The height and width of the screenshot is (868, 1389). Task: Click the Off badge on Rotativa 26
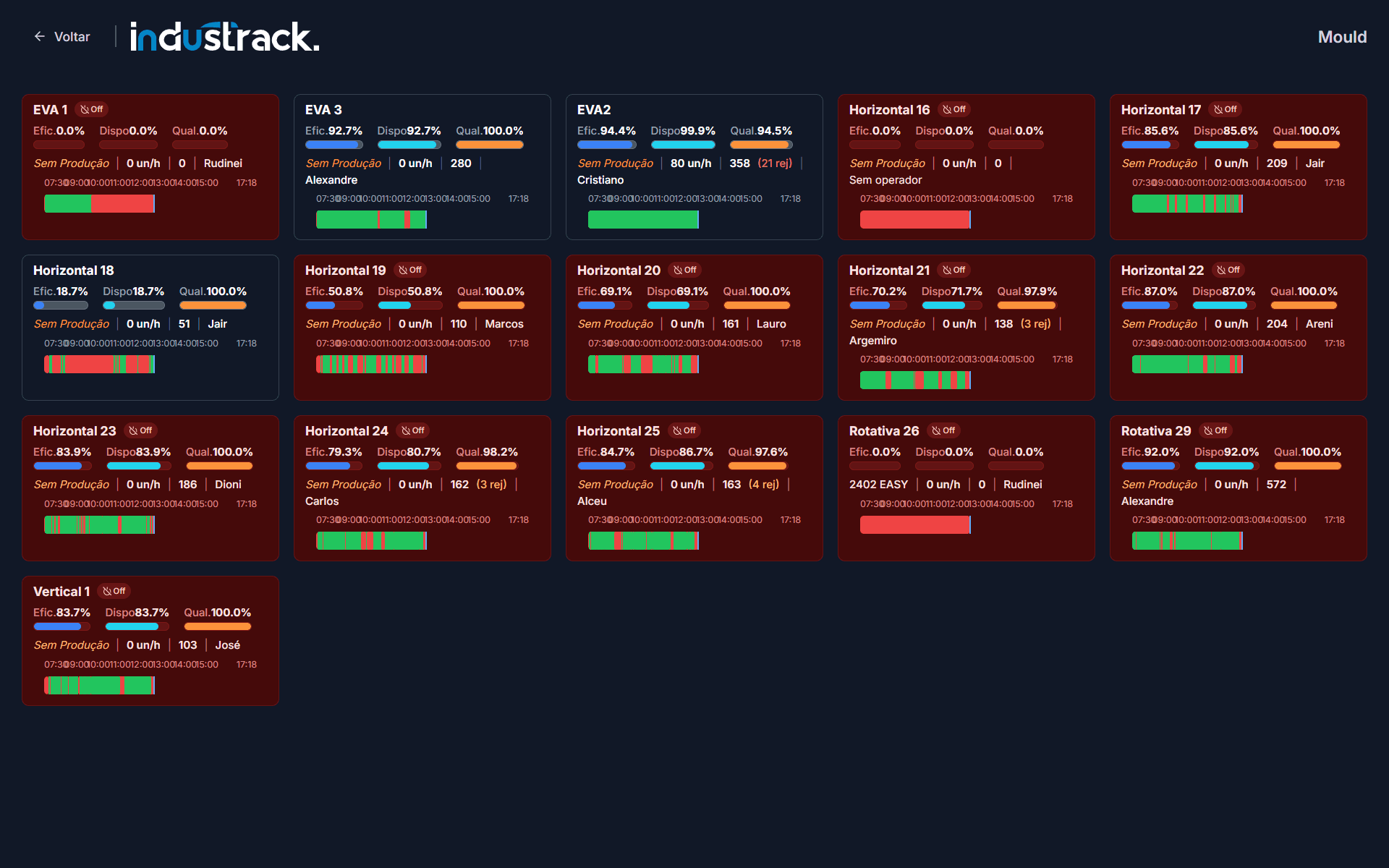click(943, 430)
